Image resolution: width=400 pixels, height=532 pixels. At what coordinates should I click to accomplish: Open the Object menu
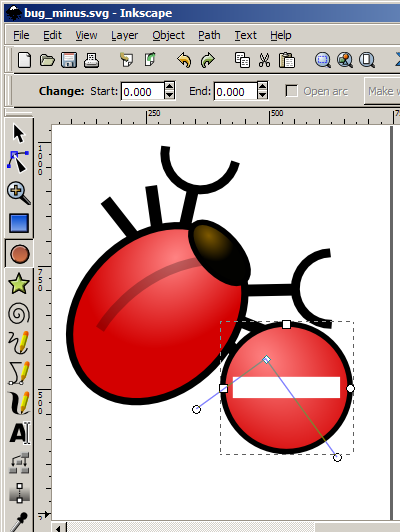pos(169,35)
